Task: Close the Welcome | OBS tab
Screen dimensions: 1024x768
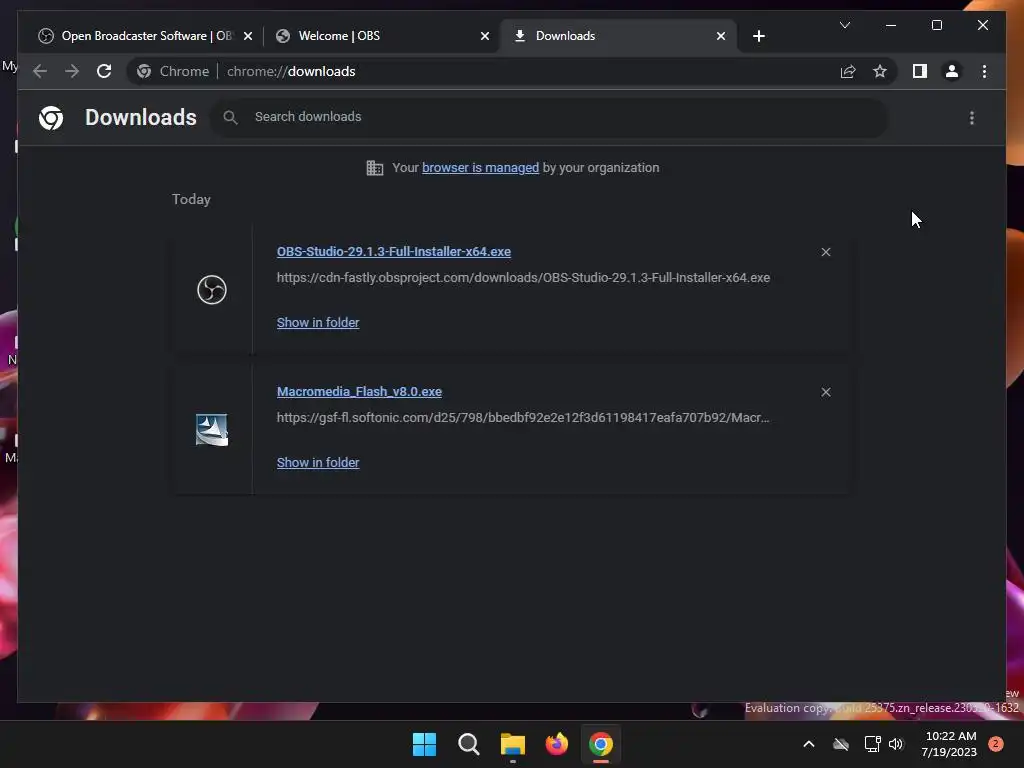Action: click(485, 36)
